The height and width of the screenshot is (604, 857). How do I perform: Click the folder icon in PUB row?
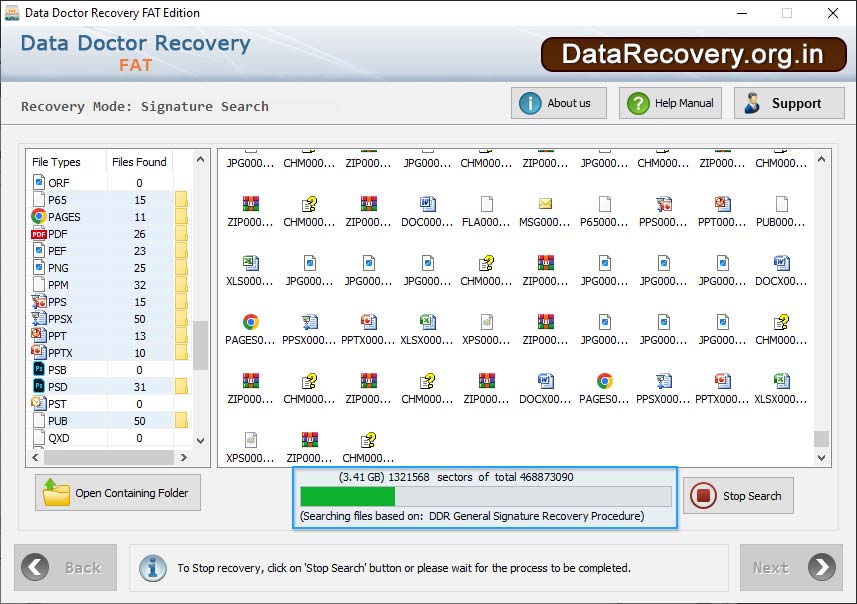(x=181, y=420)
